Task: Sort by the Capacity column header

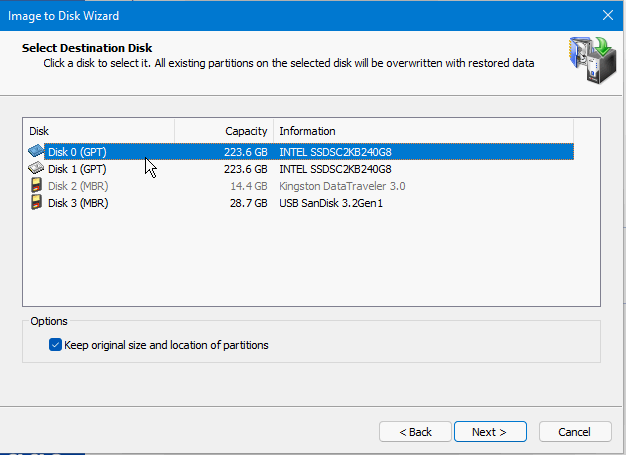Action: [223, 131]
